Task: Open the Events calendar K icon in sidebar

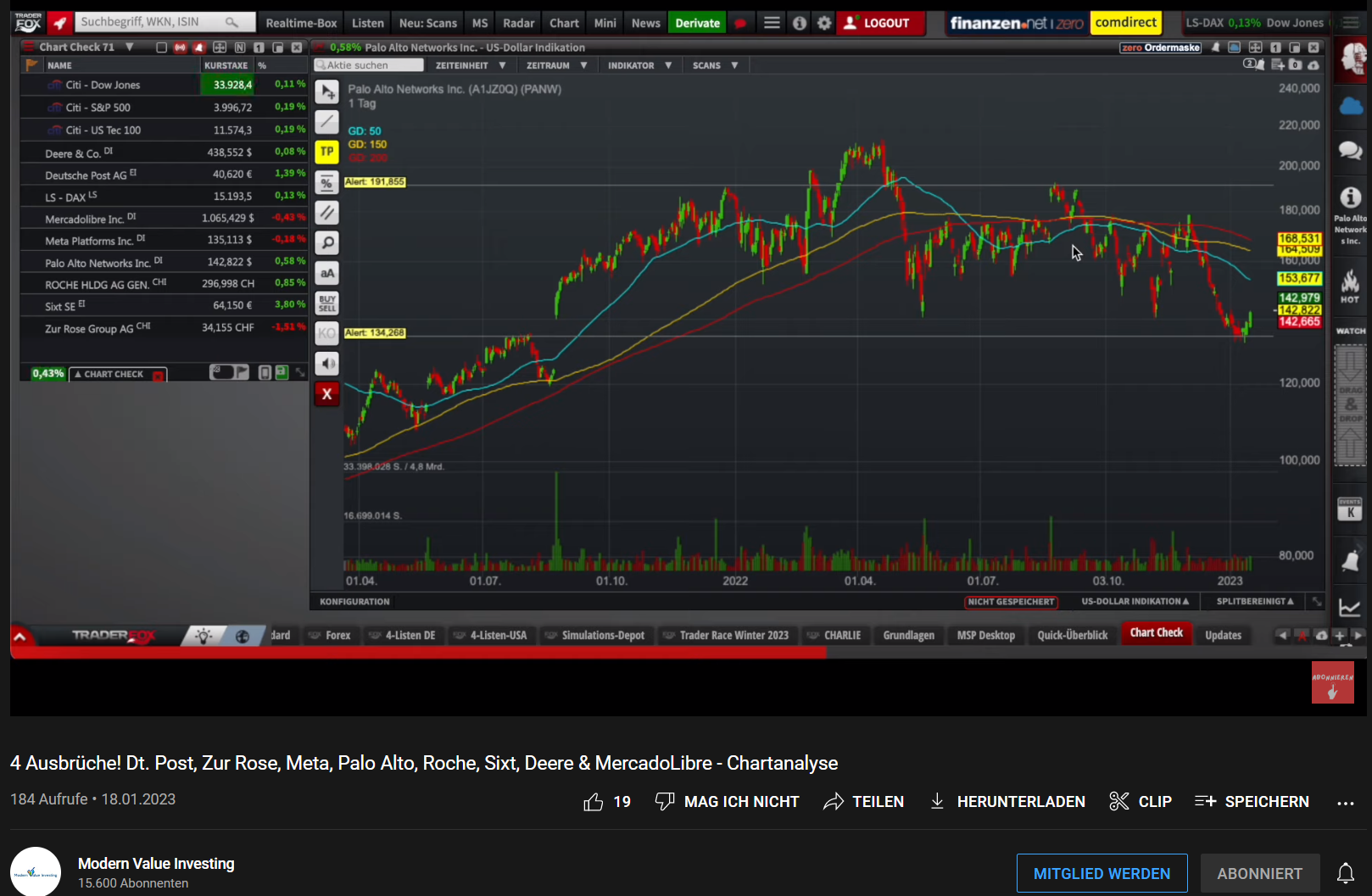Action: 1350,509
